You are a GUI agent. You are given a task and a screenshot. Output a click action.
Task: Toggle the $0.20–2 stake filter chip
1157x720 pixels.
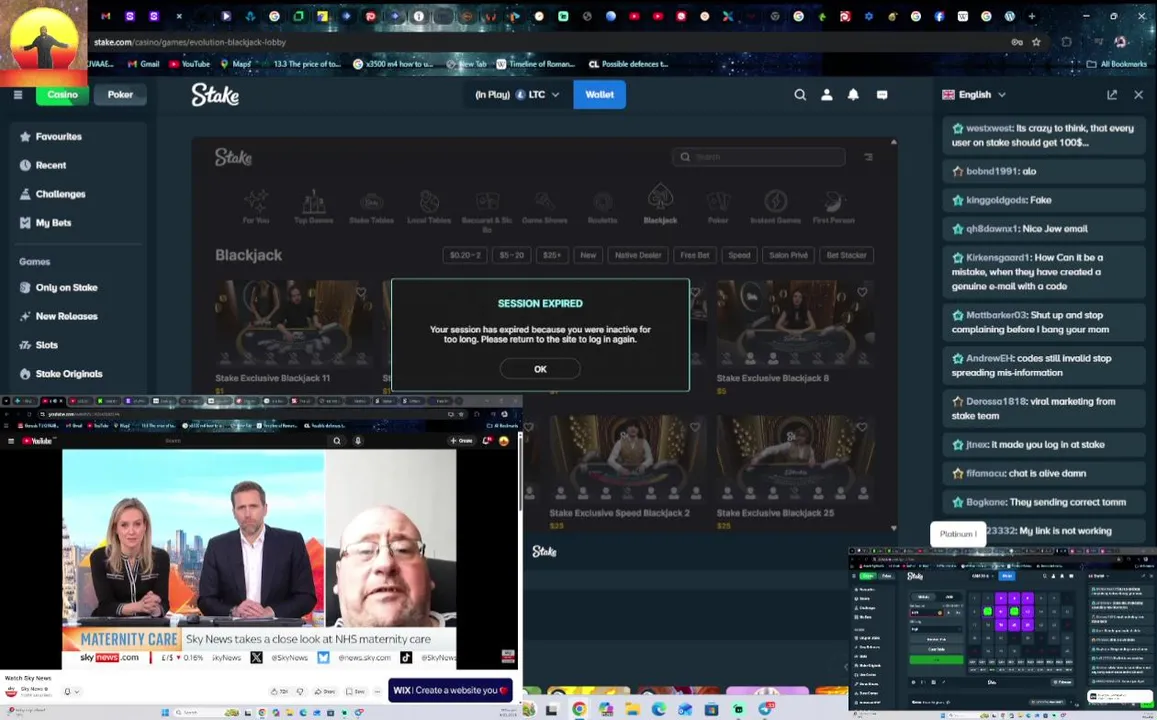tap(465, 255)
